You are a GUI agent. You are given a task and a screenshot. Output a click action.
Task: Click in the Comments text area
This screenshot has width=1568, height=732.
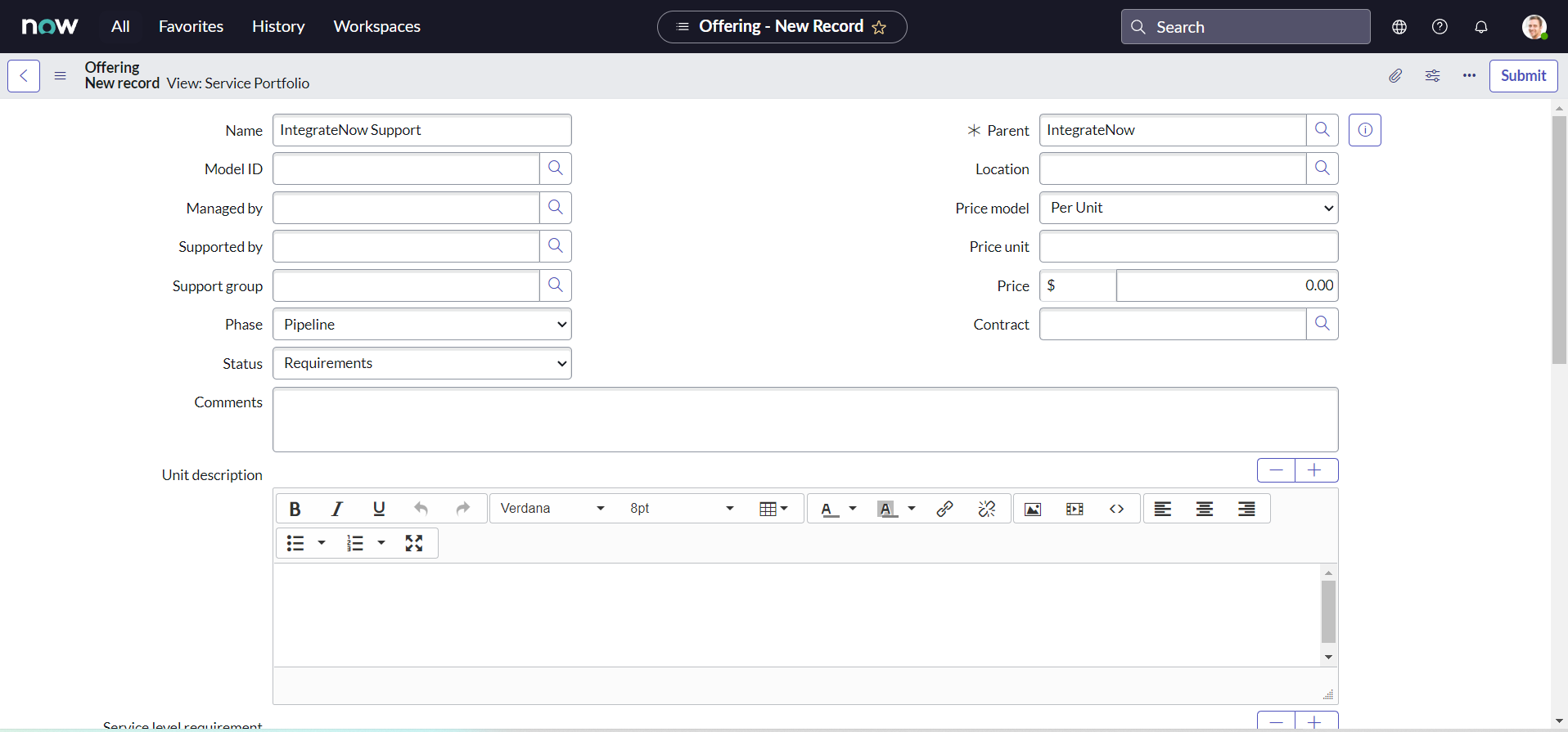pos(805,420)
